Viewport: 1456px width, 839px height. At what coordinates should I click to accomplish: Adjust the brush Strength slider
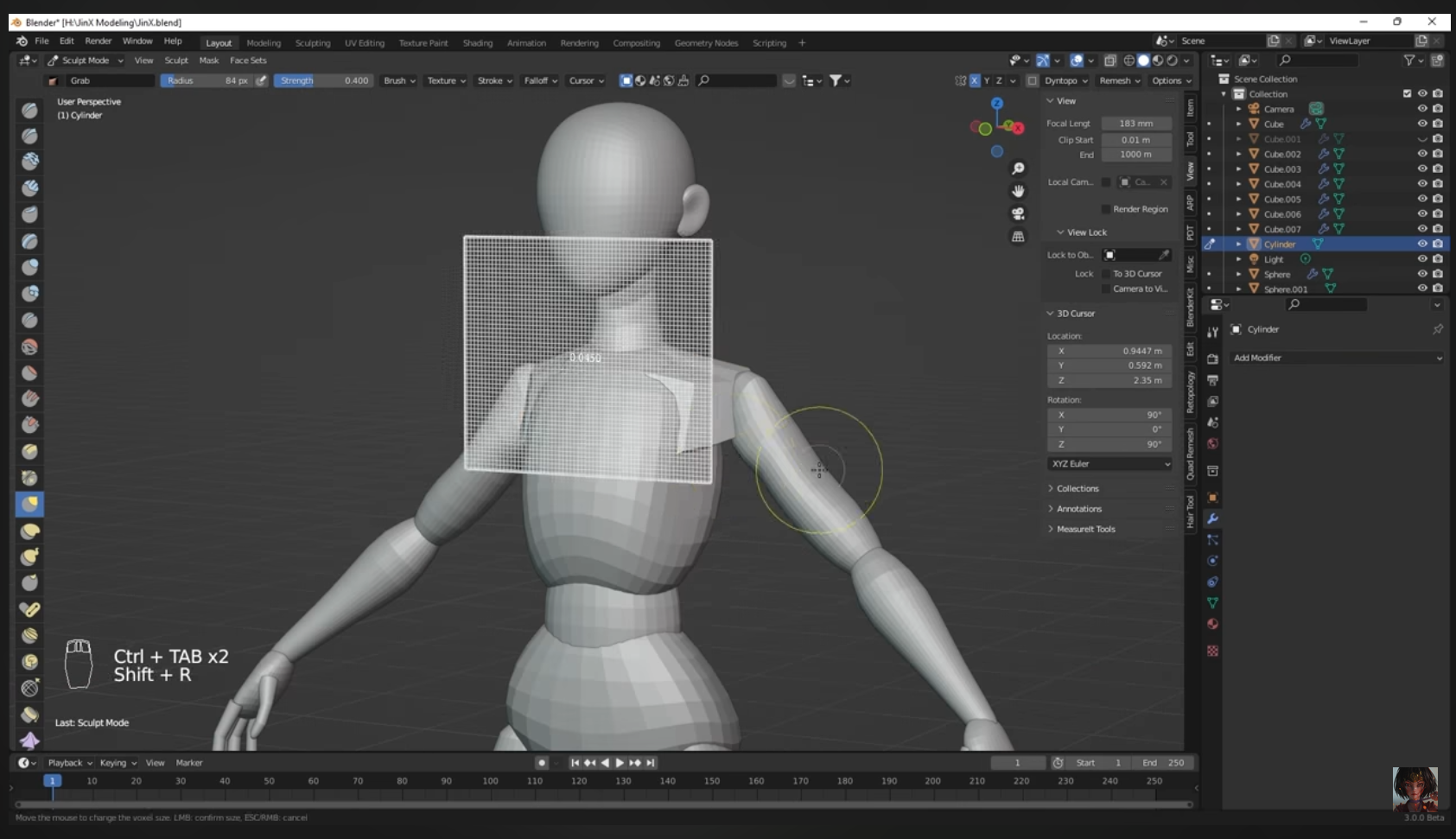point(323,80)
